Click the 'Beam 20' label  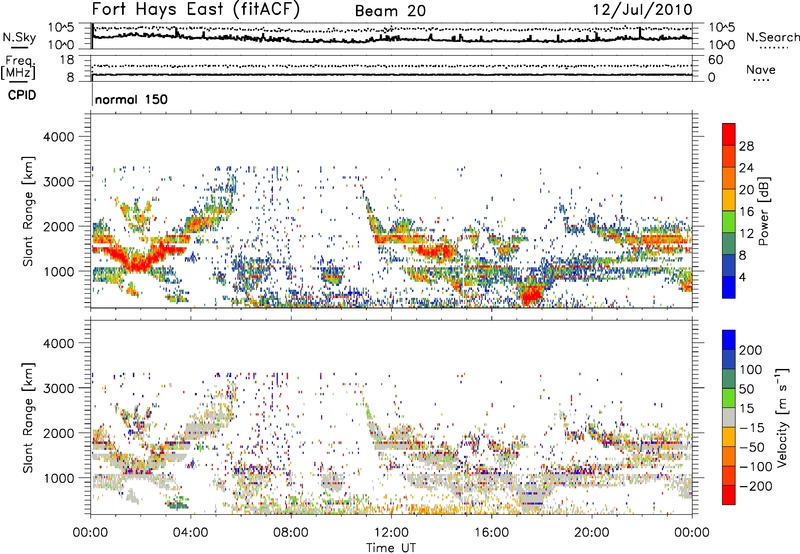pyautogui.click(x=390, y=11)
